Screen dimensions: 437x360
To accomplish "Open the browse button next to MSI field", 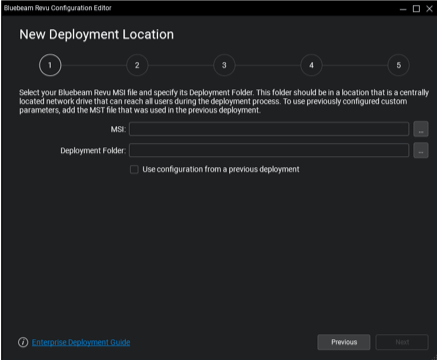I will 421,129.
